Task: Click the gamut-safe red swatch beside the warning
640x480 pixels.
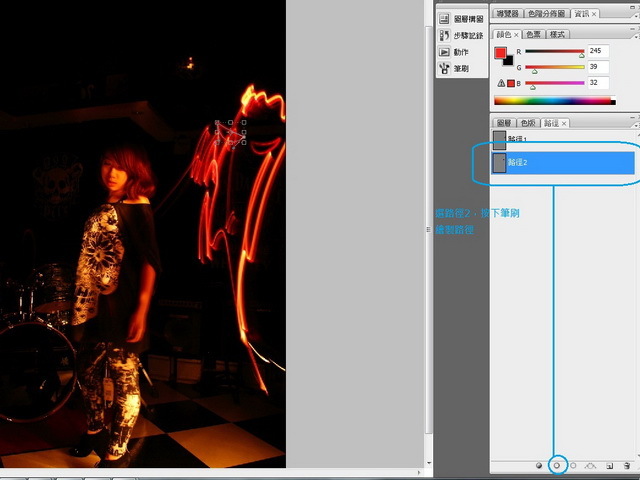Action: (x=511, y=83)
